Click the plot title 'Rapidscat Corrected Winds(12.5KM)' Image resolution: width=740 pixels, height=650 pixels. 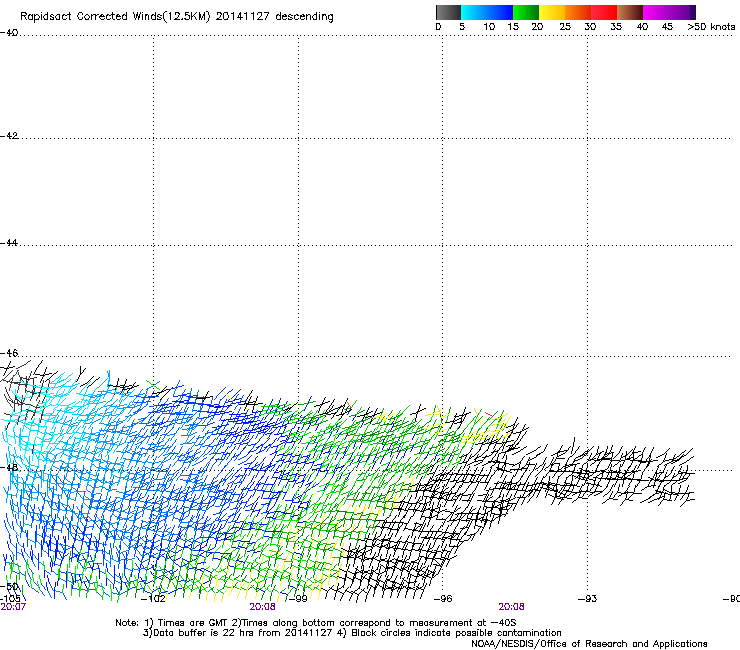click(115, 17)
